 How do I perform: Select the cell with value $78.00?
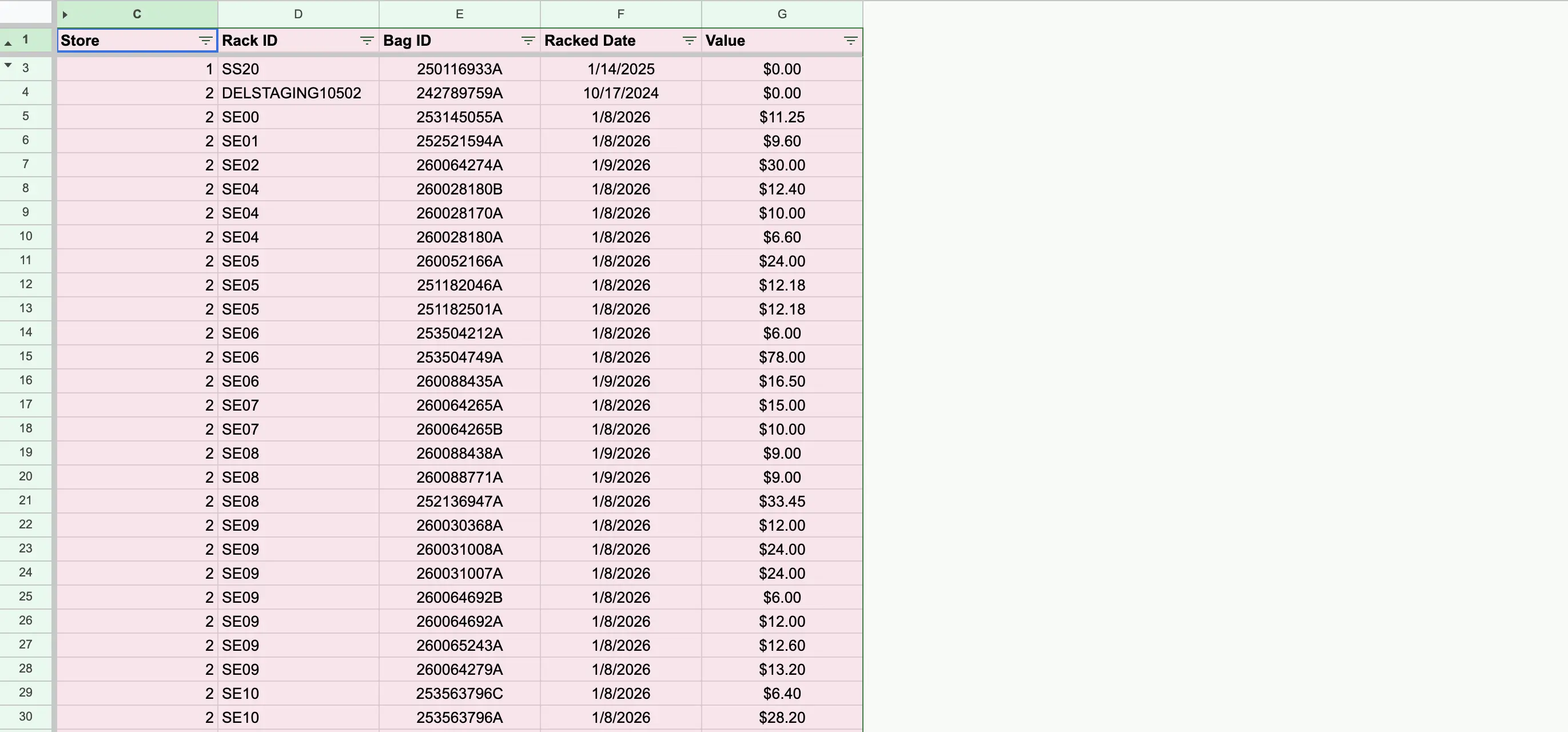[x=782, y=357]
